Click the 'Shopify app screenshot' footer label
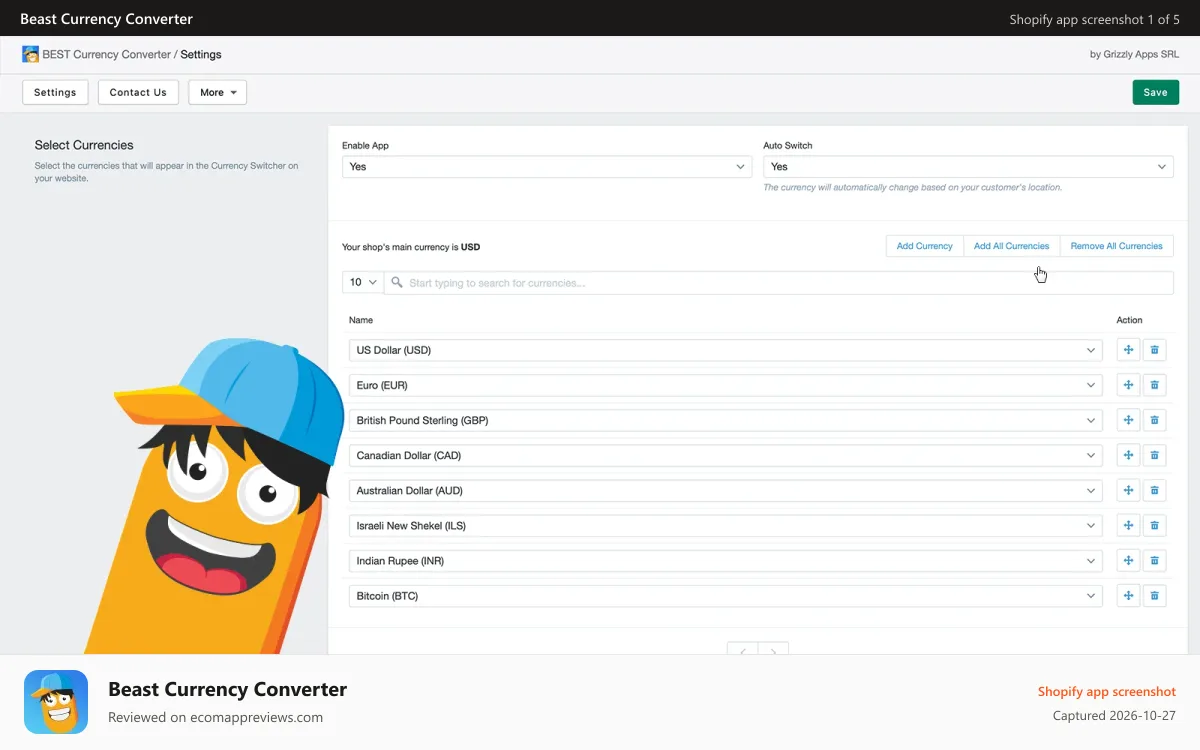Screen dimensions: 1200x750 1107,691
